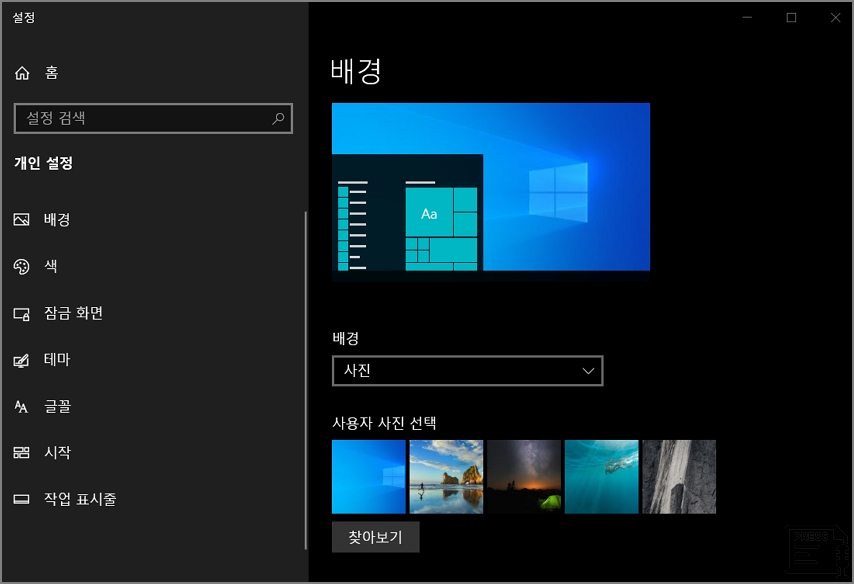Click the 찾아보기 browse button
This screenshot has height=584, width=854.
click(x=376, y=537)
